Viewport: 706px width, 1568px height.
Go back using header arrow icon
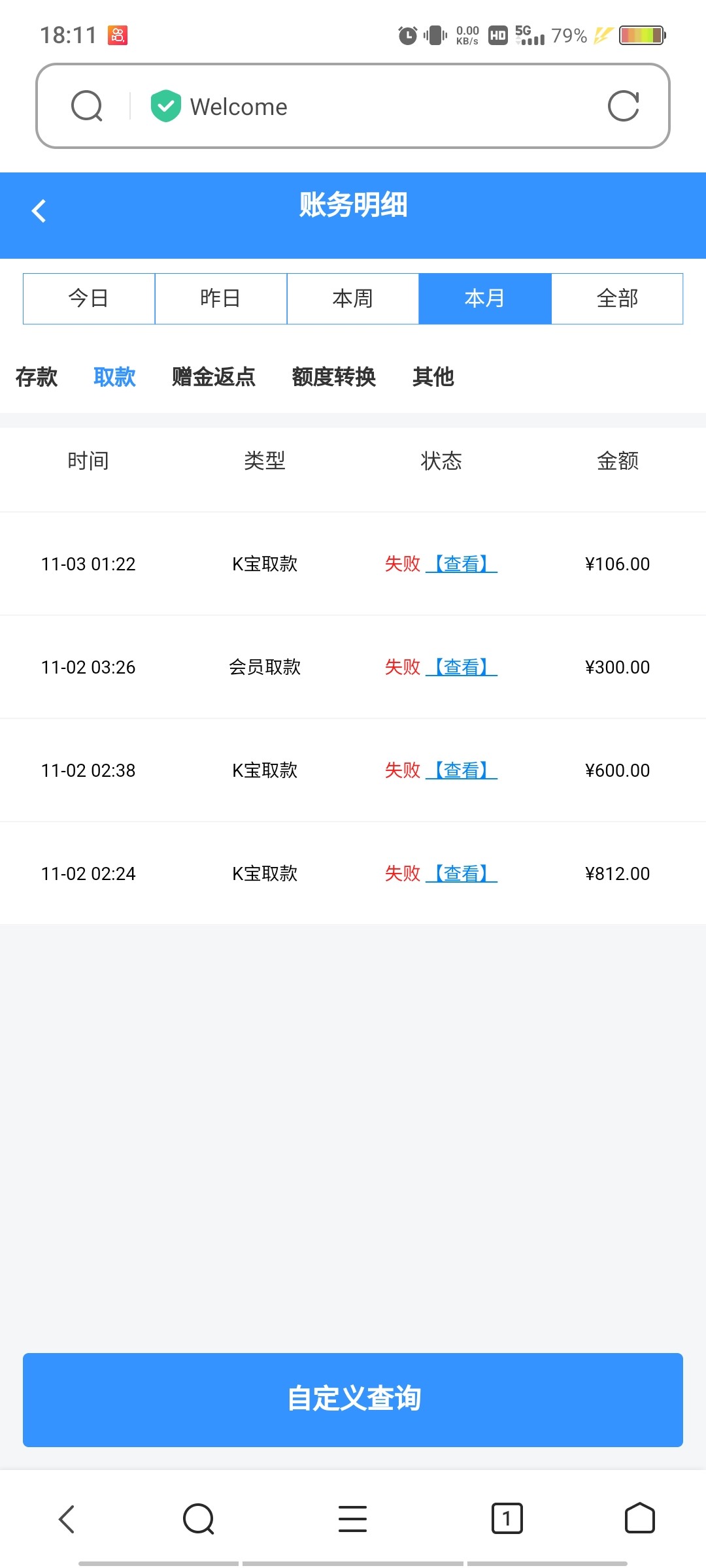39,210
